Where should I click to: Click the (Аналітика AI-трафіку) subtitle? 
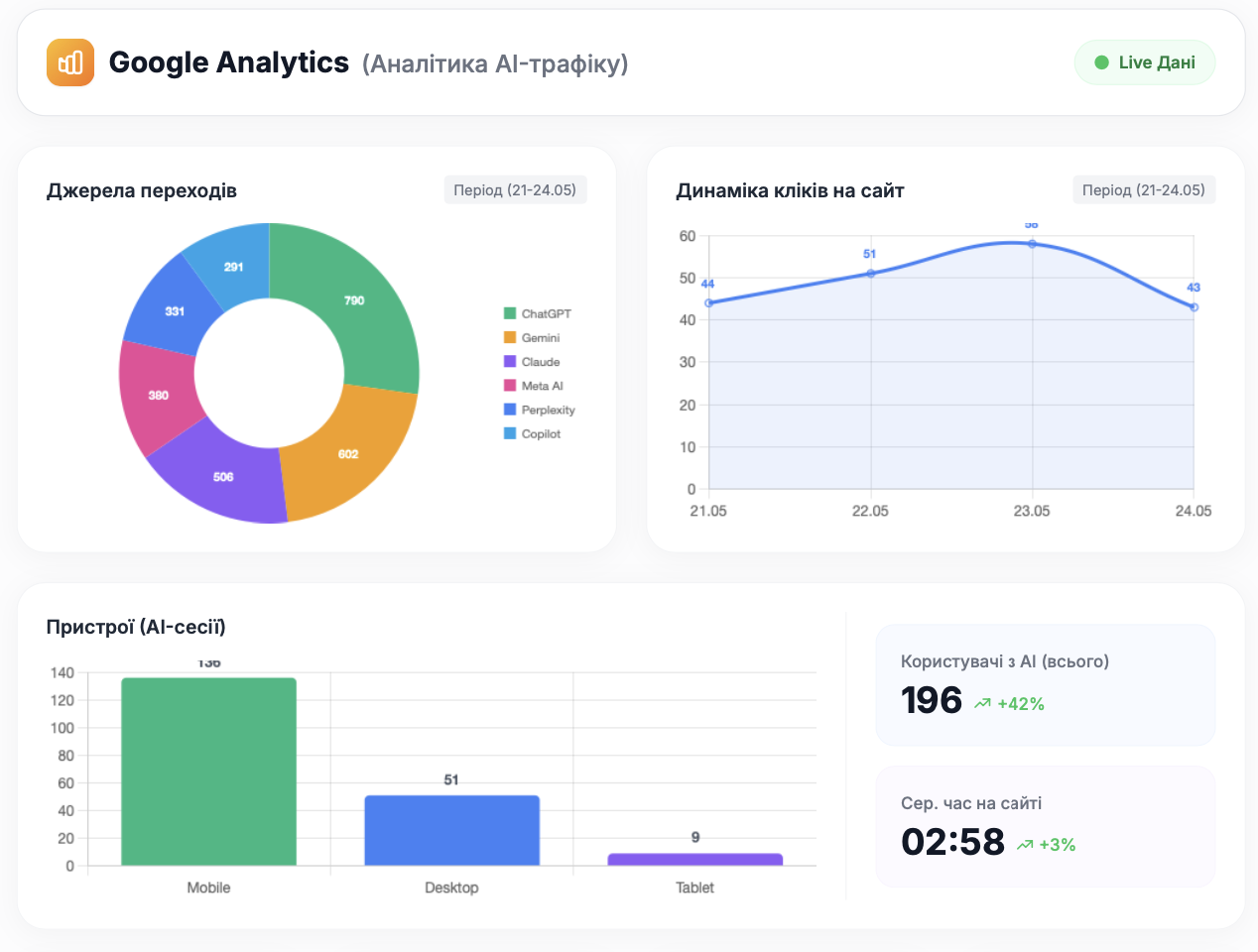(495, 63)
